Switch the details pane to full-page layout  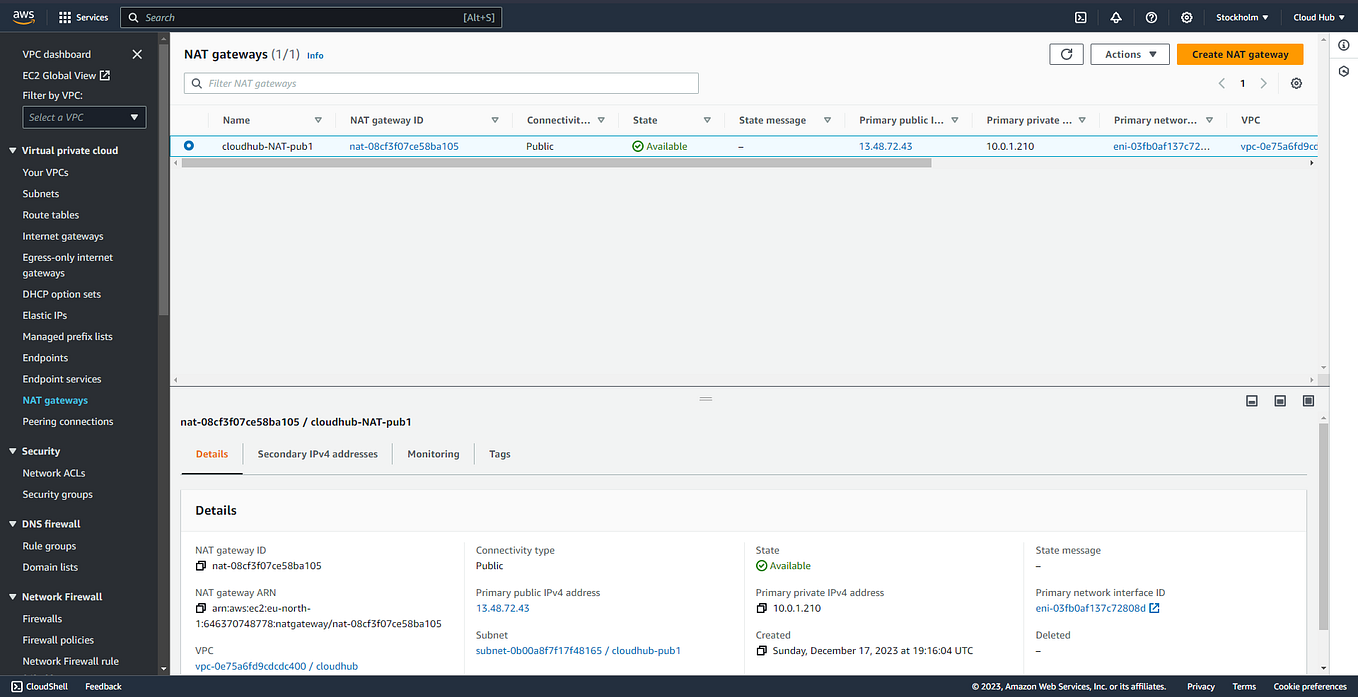click(1308, 400)
